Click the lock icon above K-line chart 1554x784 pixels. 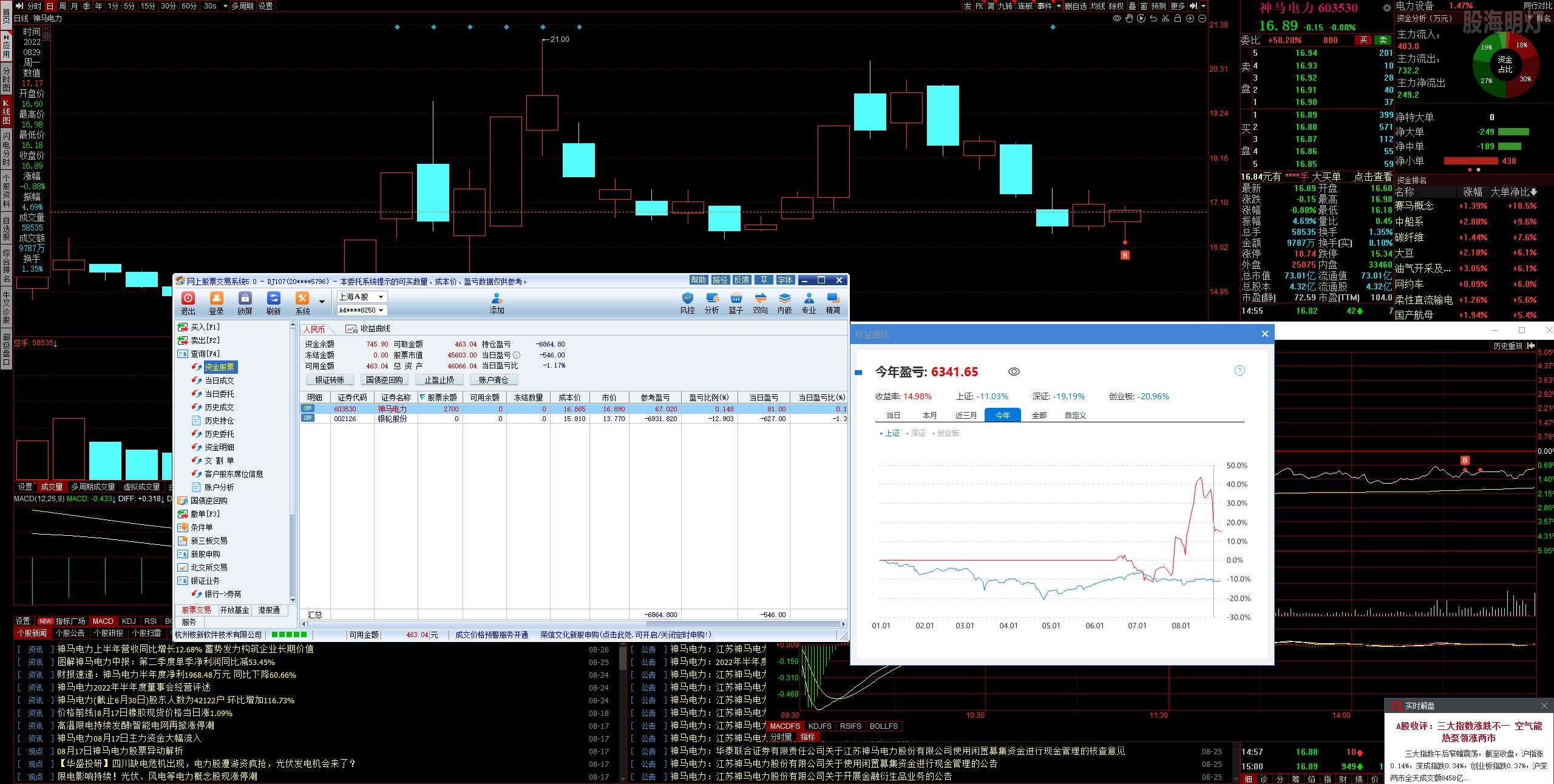[1178, 19]
